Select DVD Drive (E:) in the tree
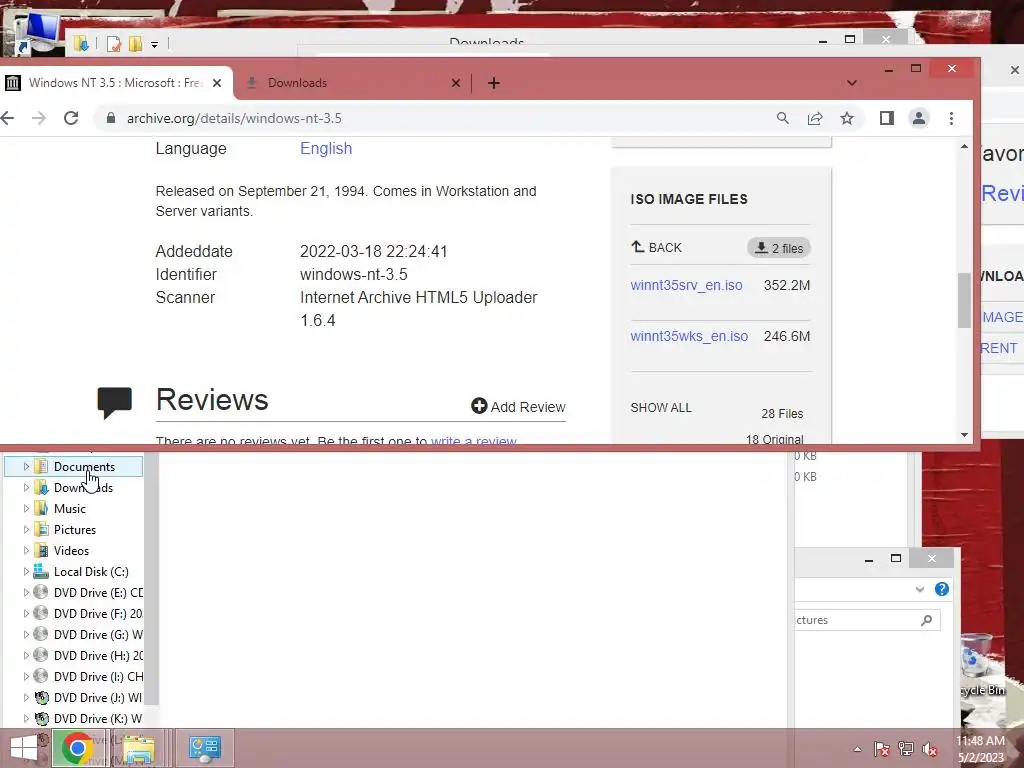The image size is (1024, 768). pos(98,592)
